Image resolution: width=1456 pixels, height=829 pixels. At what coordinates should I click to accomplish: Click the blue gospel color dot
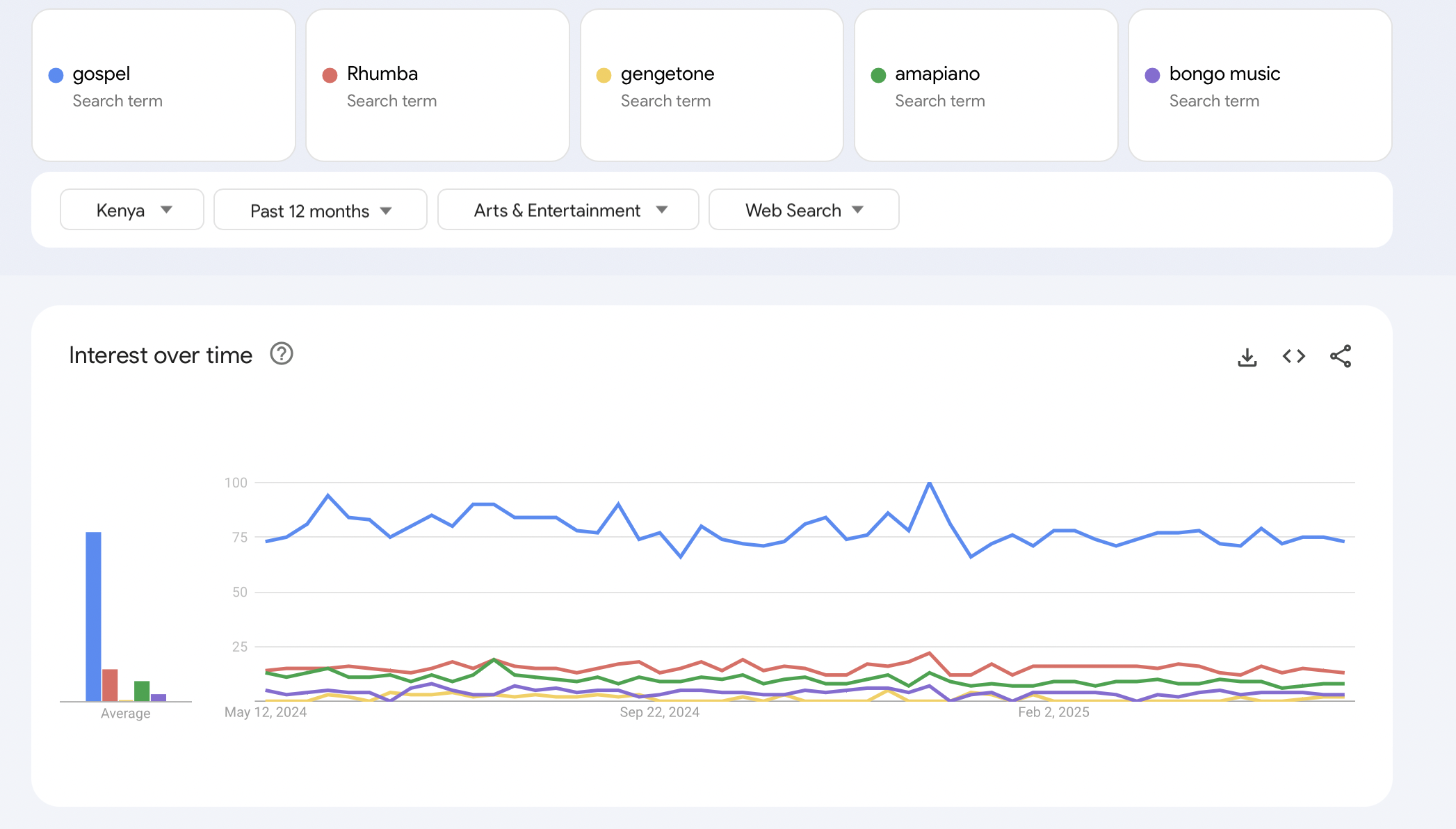[56, 75]
